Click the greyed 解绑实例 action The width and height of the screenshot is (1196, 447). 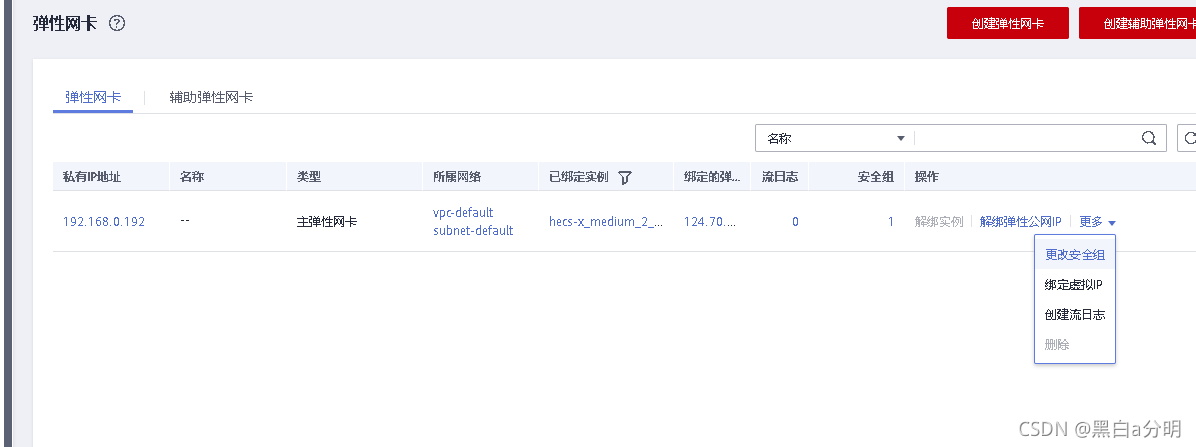coord(939,222)
